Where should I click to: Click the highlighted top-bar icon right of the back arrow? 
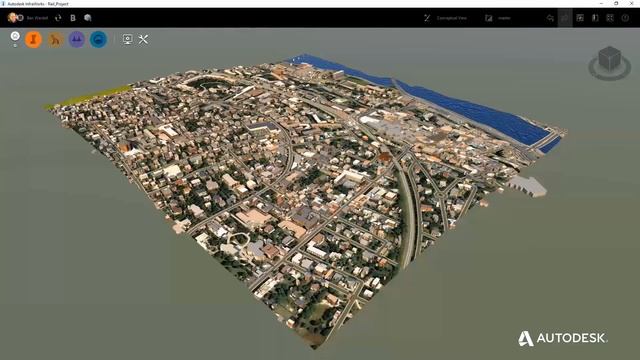(x=565, y=18)
